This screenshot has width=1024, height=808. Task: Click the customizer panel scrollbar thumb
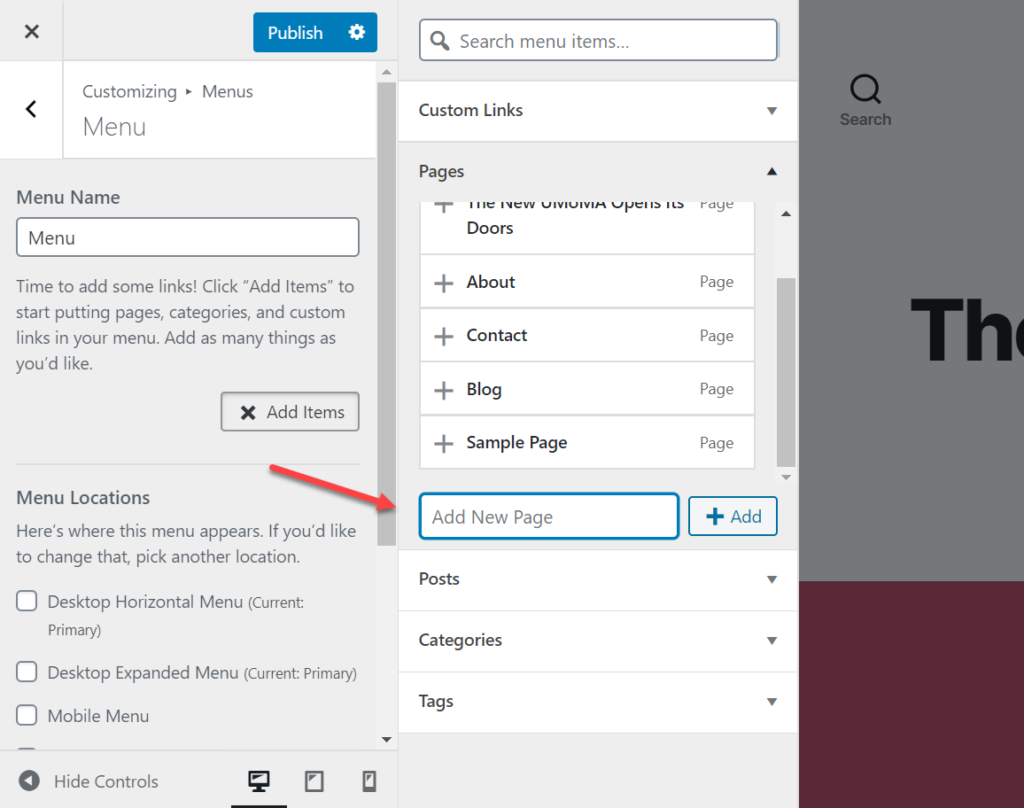pyautogui.click(x=387, y=314)
